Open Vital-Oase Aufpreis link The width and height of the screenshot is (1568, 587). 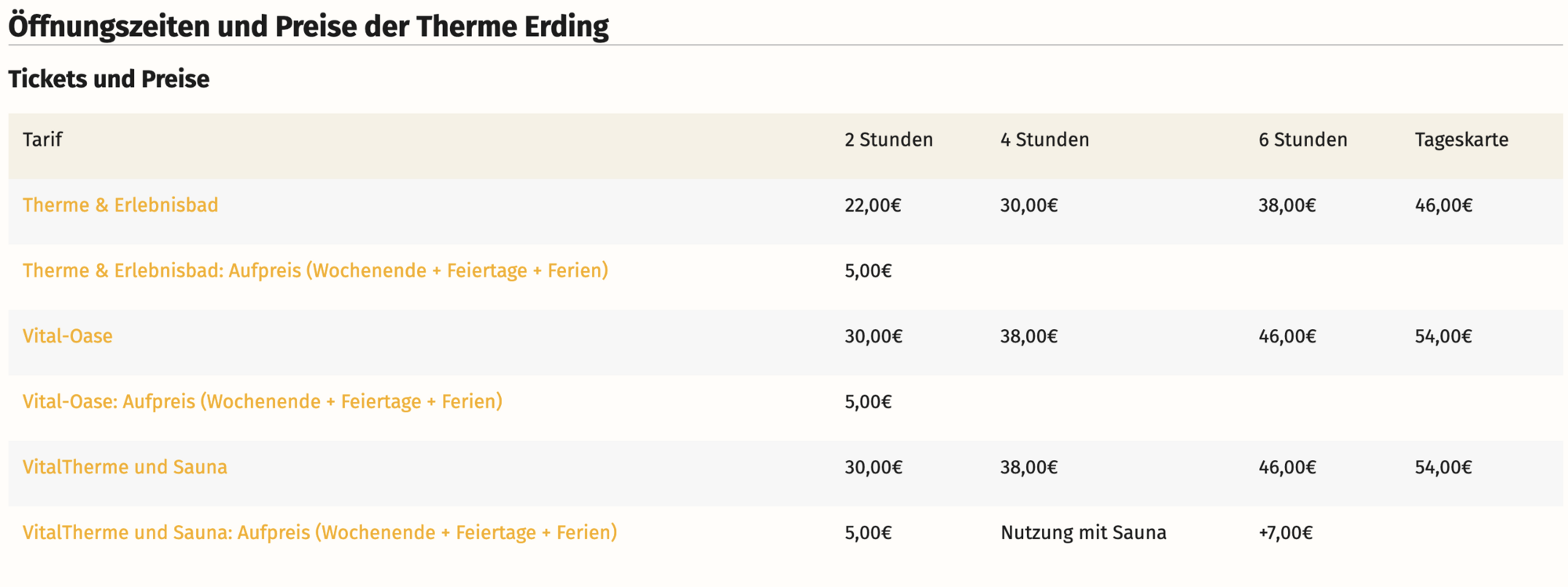pyautogui.click(x=263, y=401)
